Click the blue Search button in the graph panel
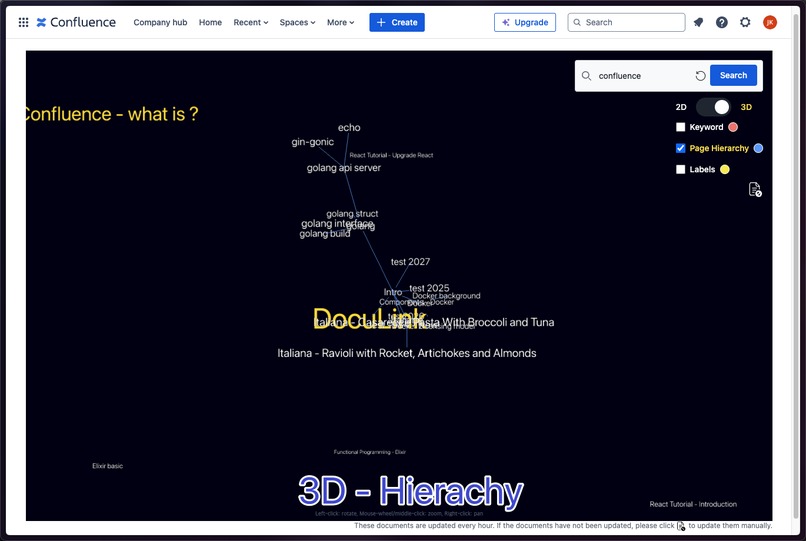The height and width of the screenshot is (541, 806). 733,75
